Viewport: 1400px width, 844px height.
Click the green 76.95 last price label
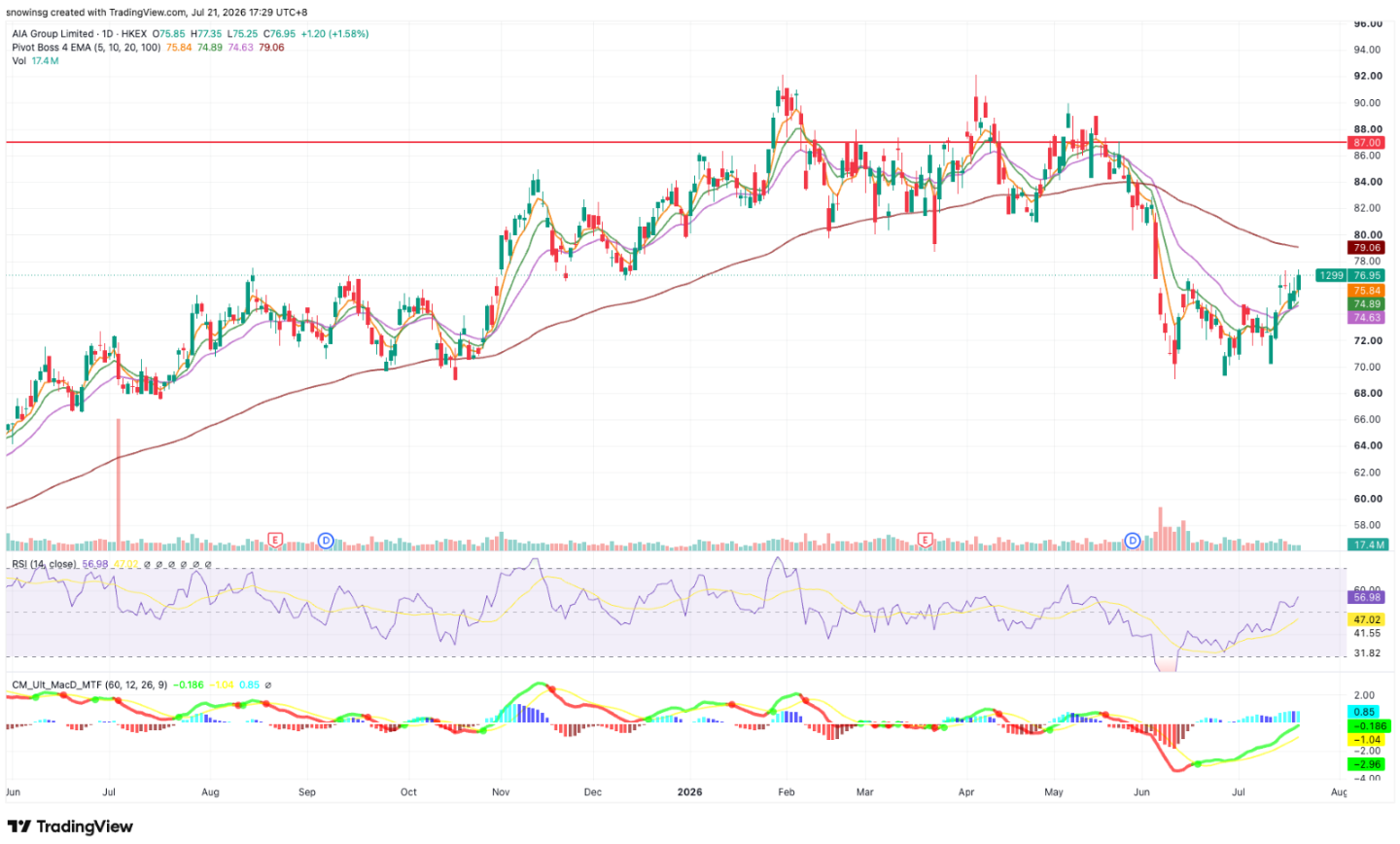(1367, 275)
